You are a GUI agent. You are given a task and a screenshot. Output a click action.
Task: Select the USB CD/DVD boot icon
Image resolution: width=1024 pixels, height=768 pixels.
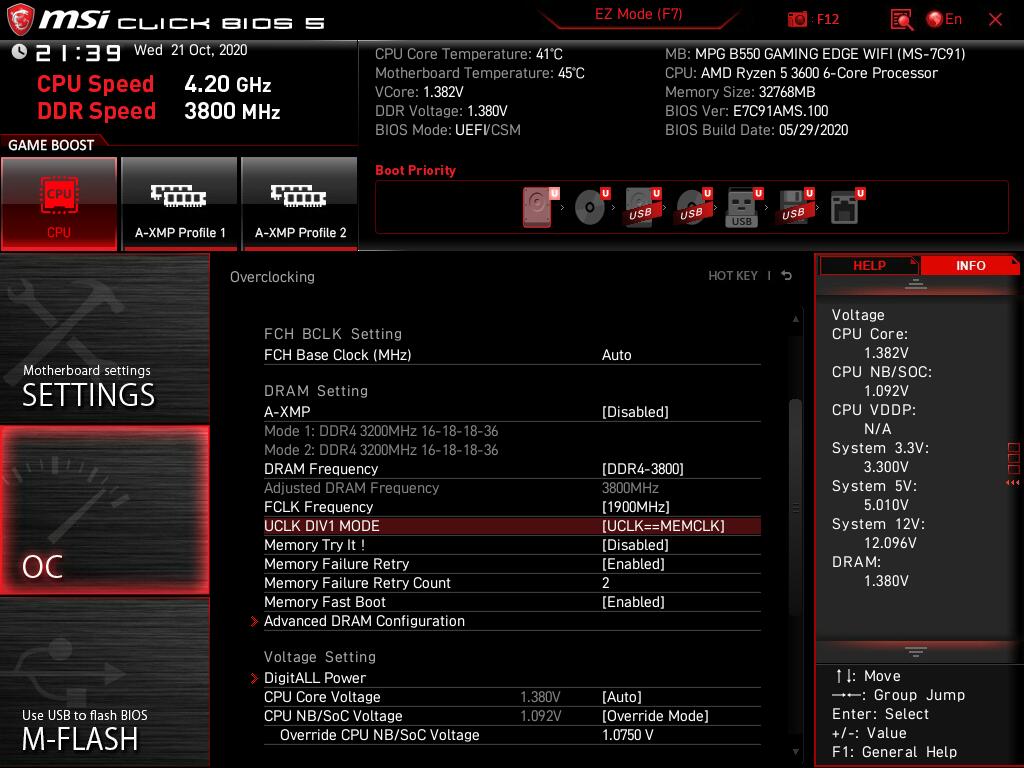(694, 207)
